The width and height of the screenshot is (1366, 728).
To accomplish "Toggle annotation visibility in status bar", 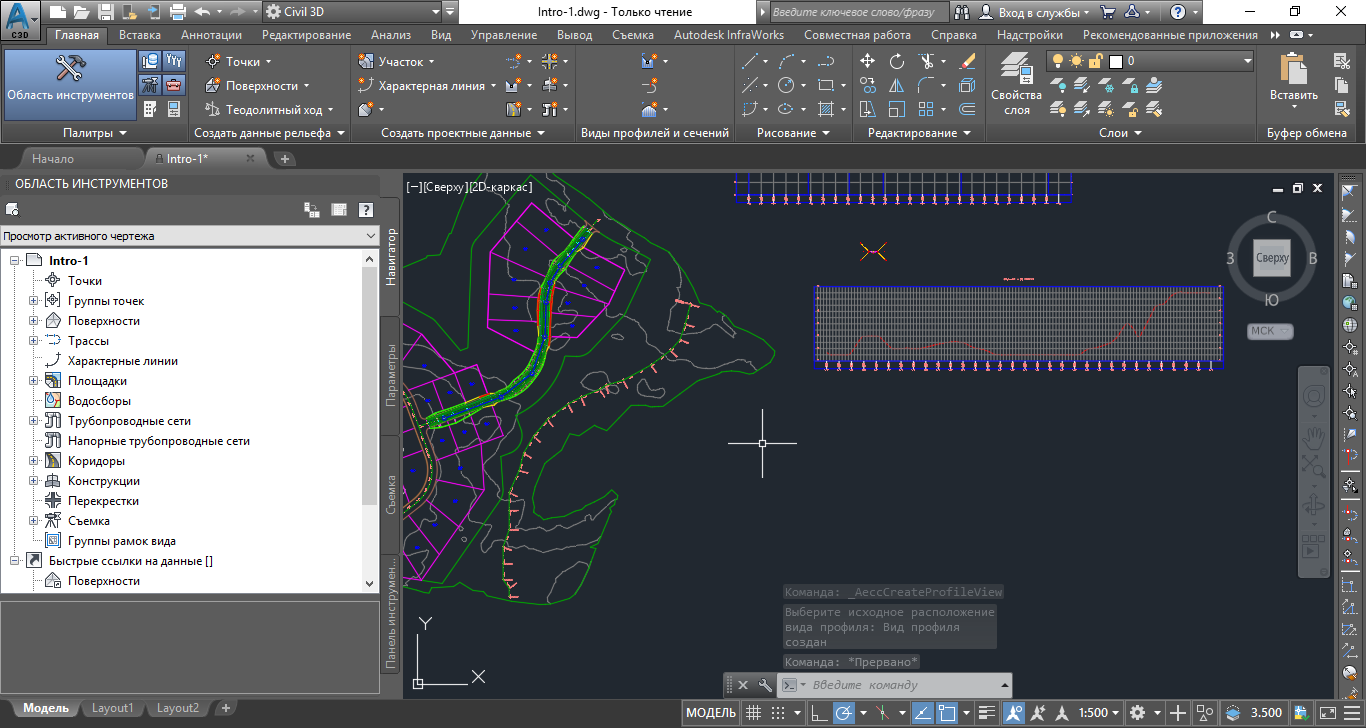I will [1014, 713].
